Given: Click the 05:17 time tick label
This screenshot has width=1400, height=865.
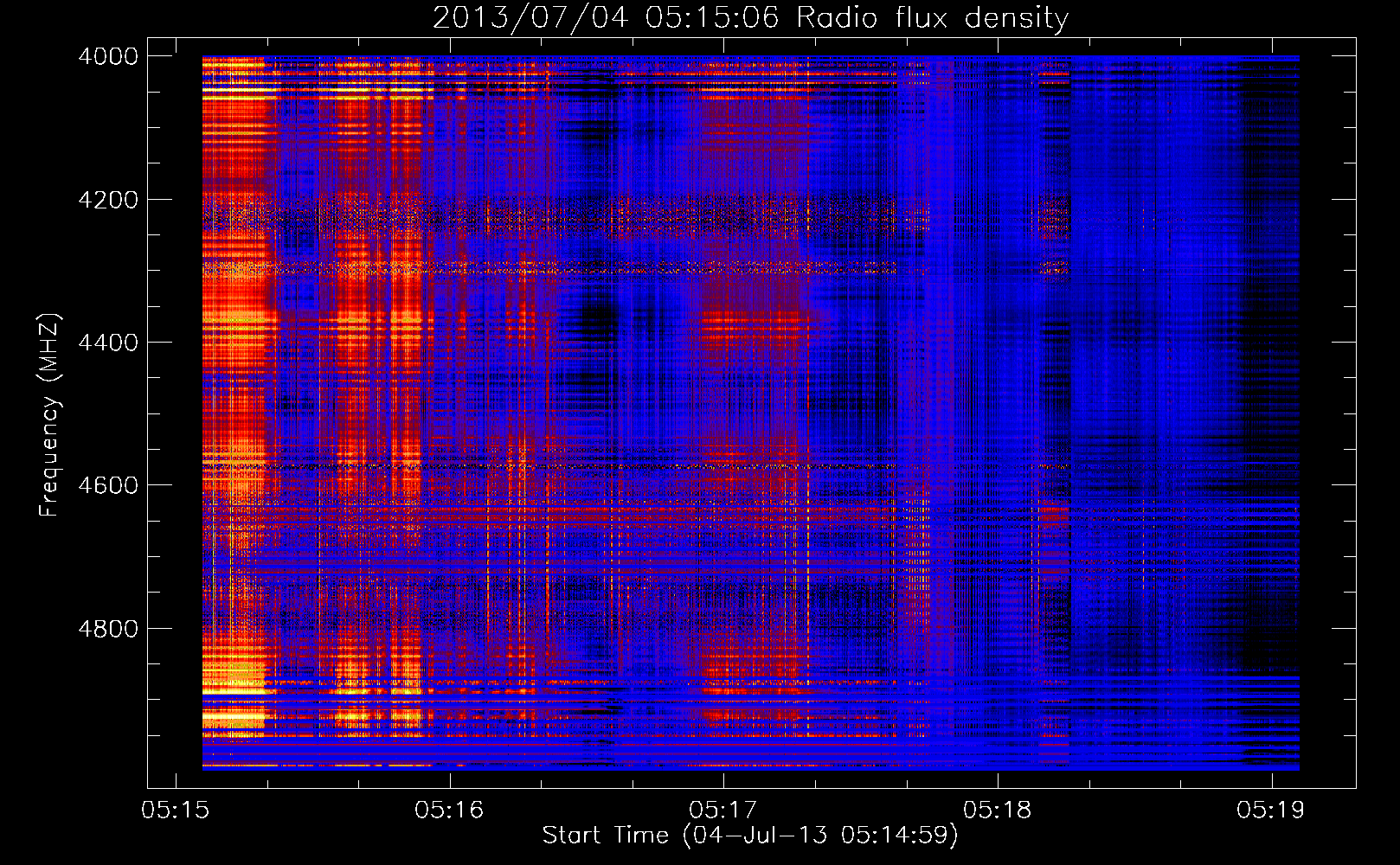Looking at the screenshot, I should tap(723, 811).
